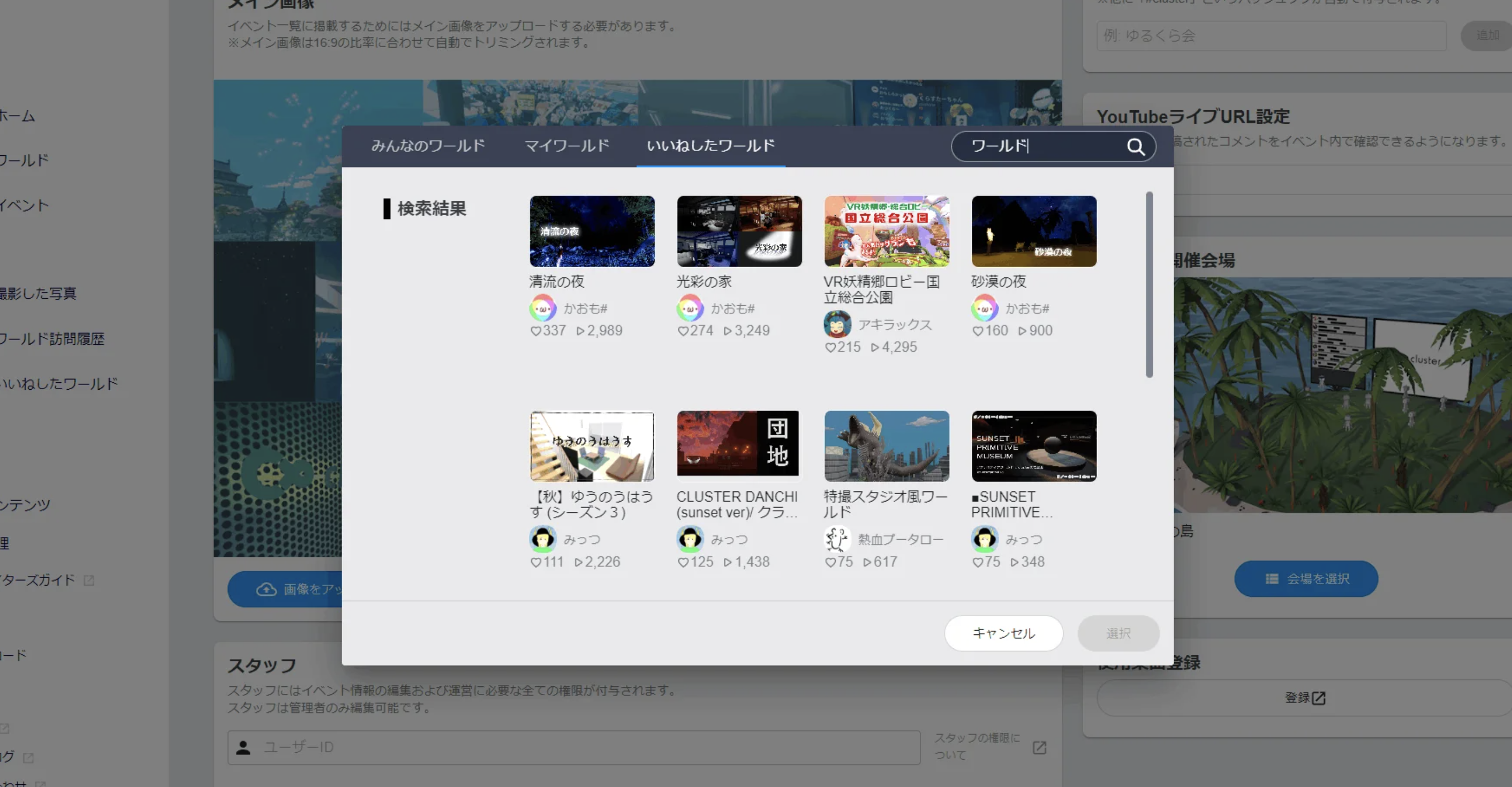This screenshot has height=787, width=1512.
Task: Select SUNSET PRIMITIVE MUSEUM thumbnail
Action: click(x=1034, y=446)
